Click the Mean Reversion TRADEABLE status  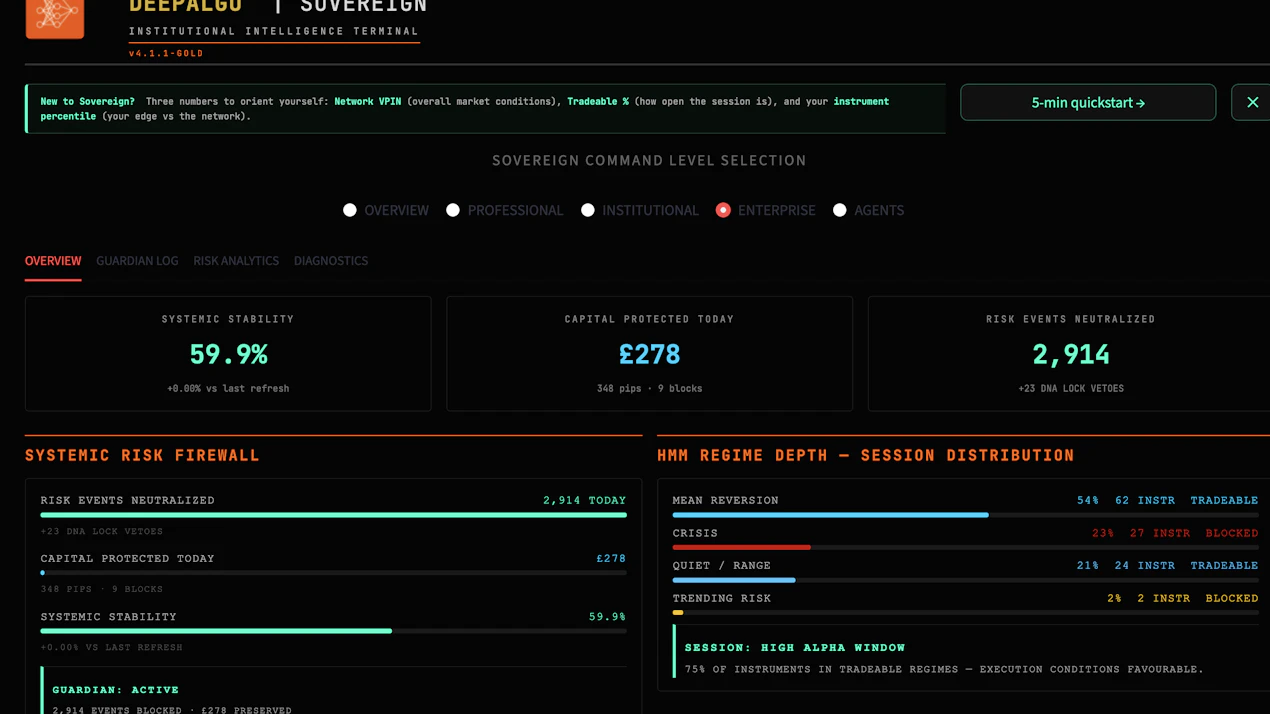(x=1224, y=500)
